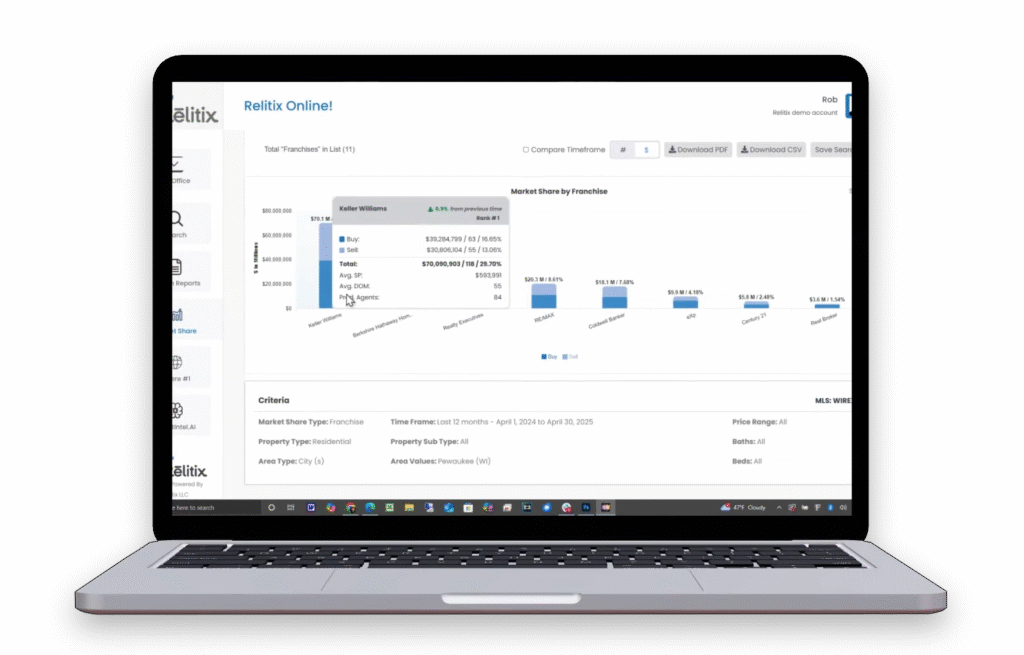Click the Relitix demo account text
The width and height of the screenshot is (1024, 655).
805,113
